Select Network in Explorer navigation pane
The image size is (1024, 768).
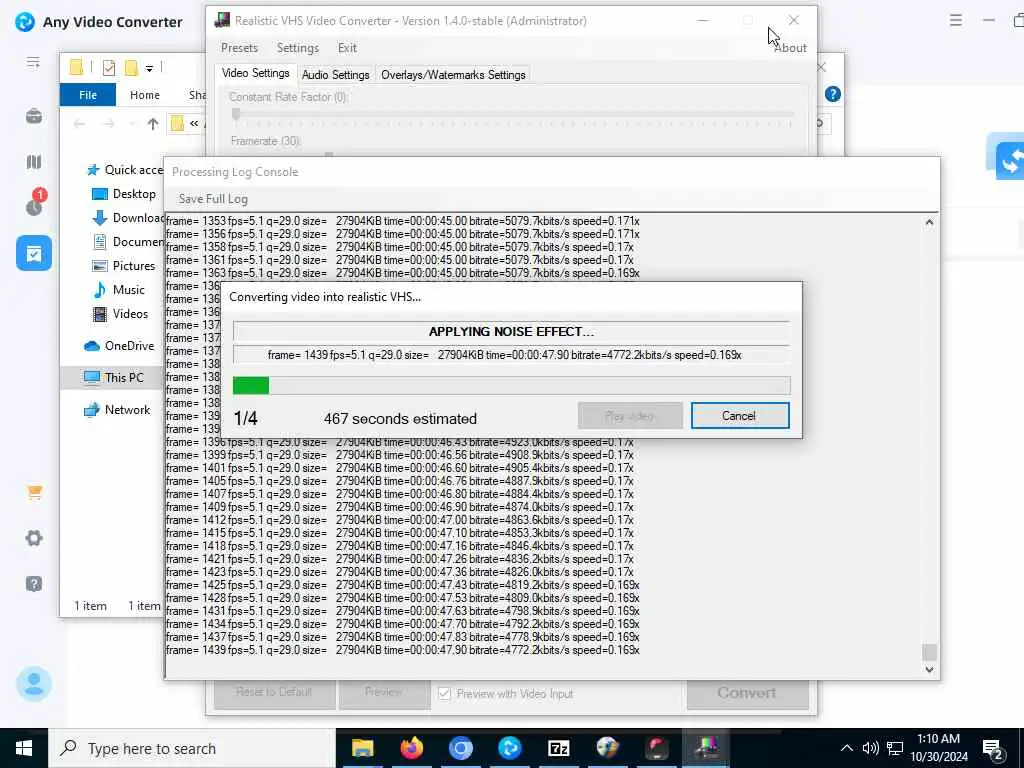[x=117, y=410]
